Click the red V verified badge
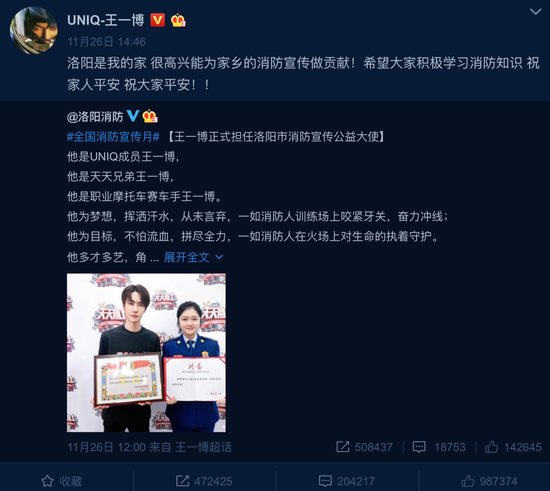This screenshot has width=550, height=491. coord(157,20)
